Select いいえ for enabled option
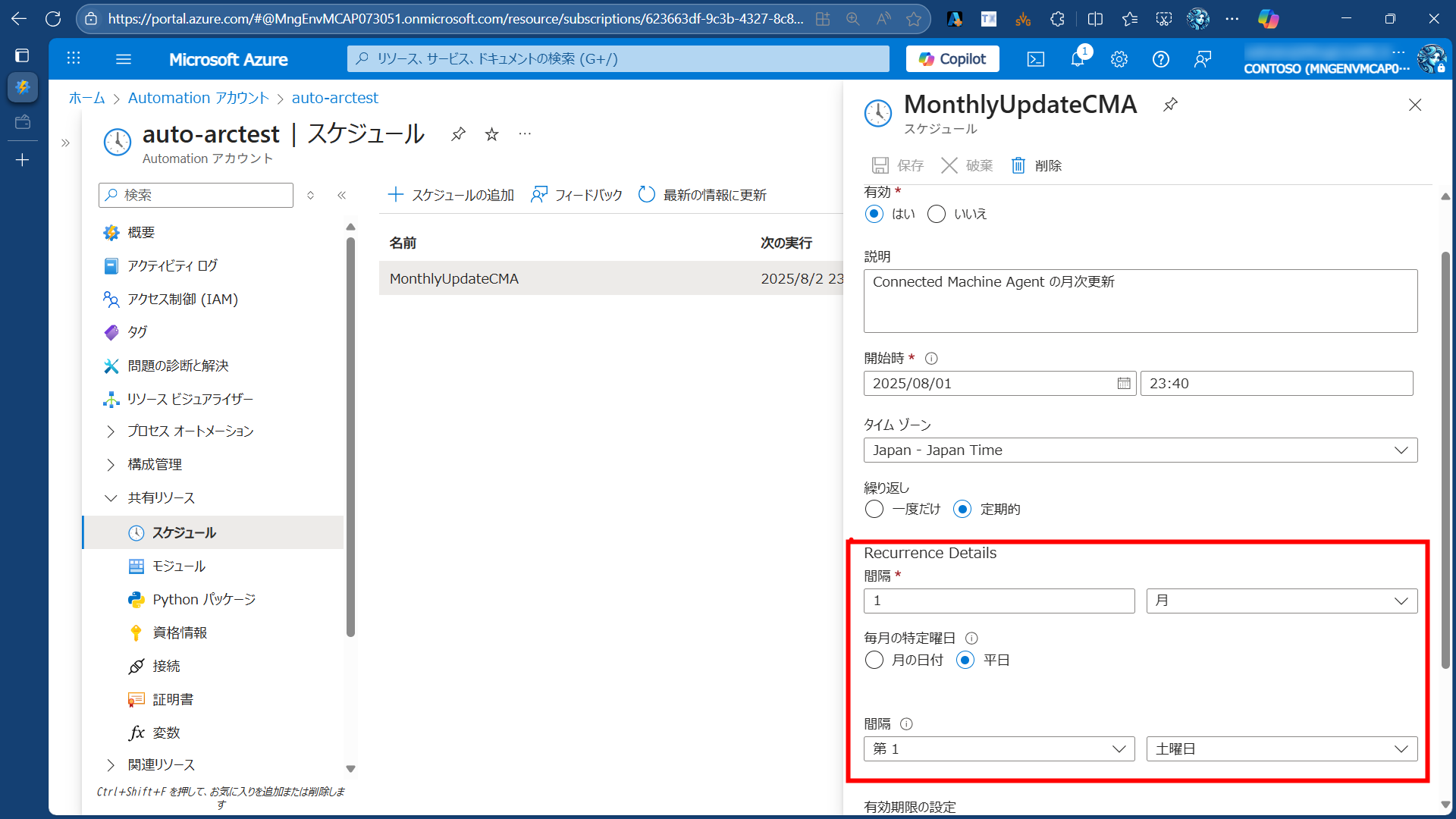 [937, 214]
